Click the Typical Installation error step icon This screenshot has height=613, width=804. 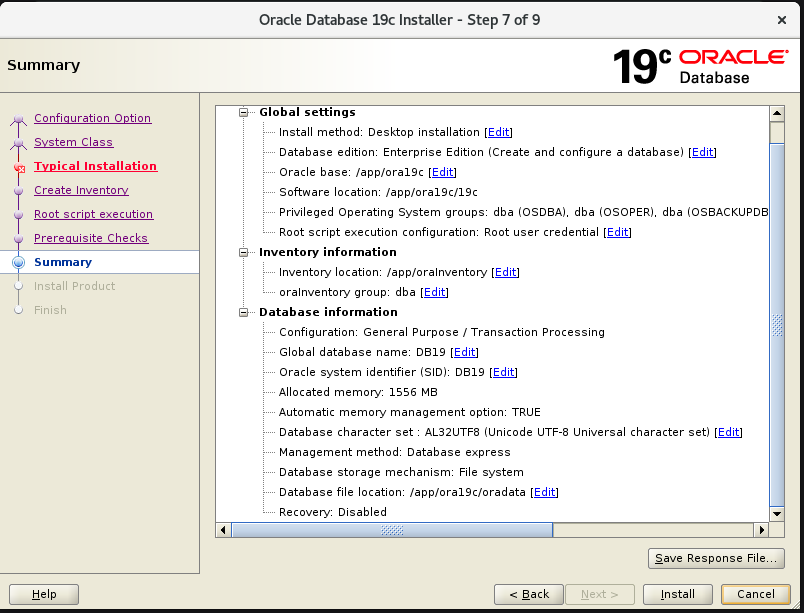coord(19,168)
